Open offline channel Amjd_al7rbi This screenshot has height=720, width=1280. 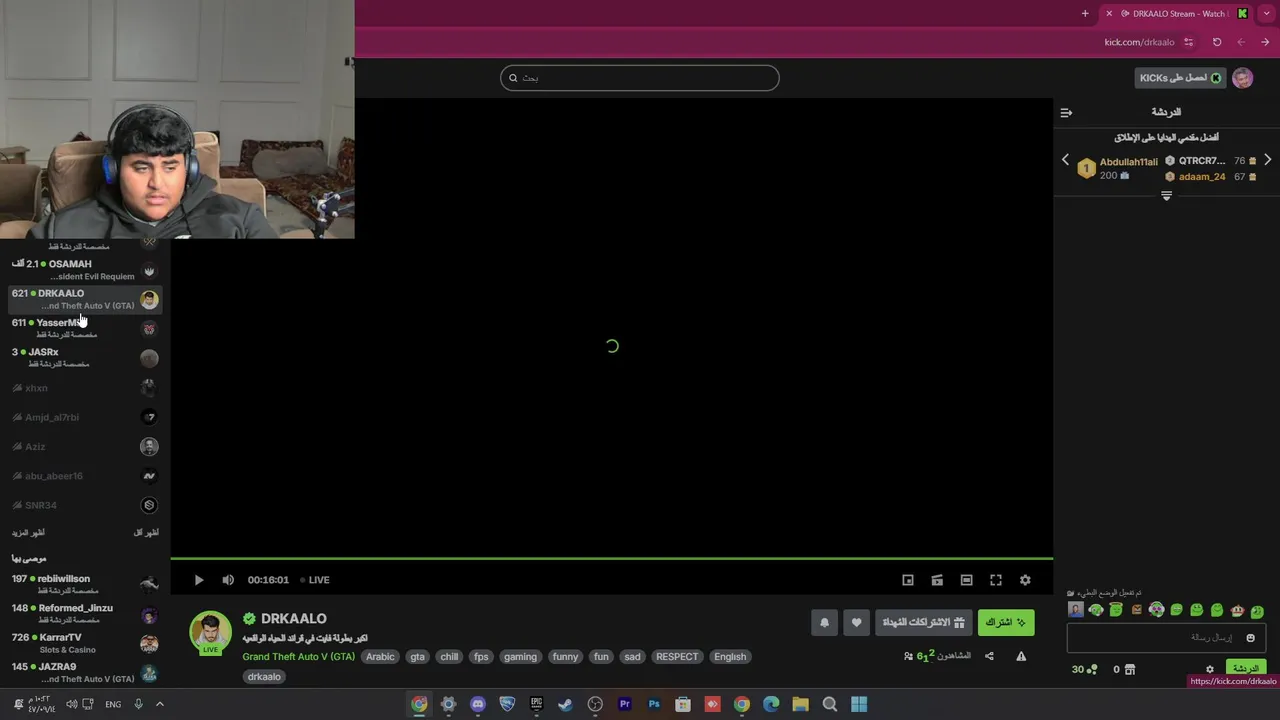click(x=85, y=417)
